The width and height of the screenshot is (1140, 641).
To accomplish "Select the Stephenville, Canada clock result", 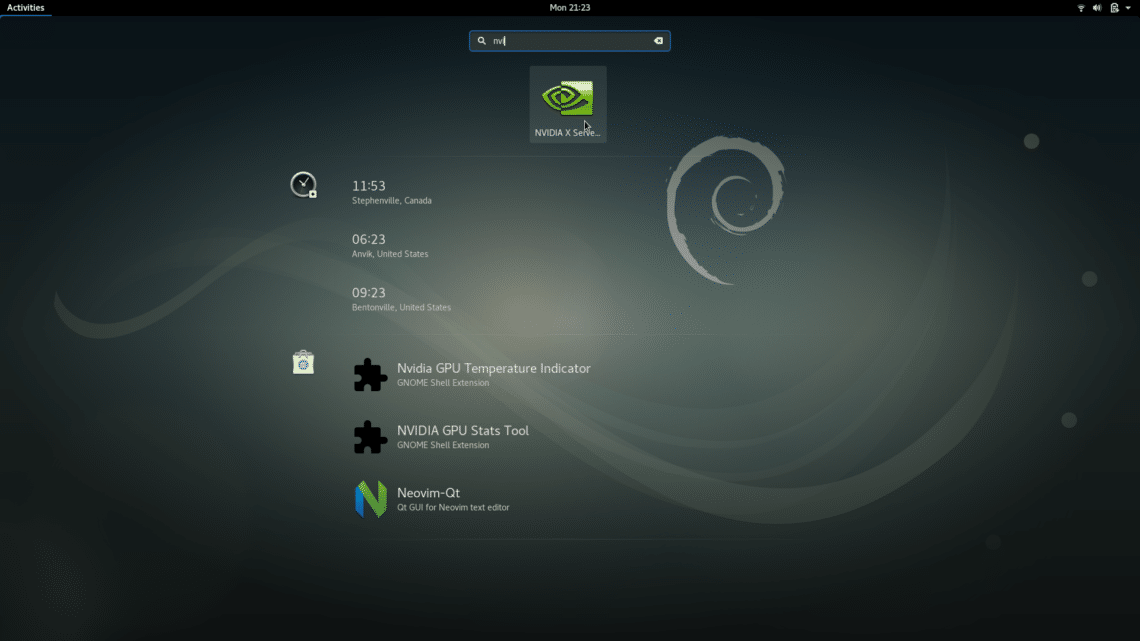I will click(x=393, y=192).
